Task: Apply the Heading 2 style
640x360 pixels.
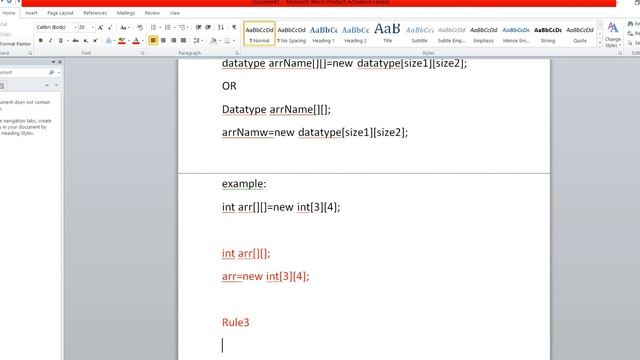Action: (x=356, y=34)
